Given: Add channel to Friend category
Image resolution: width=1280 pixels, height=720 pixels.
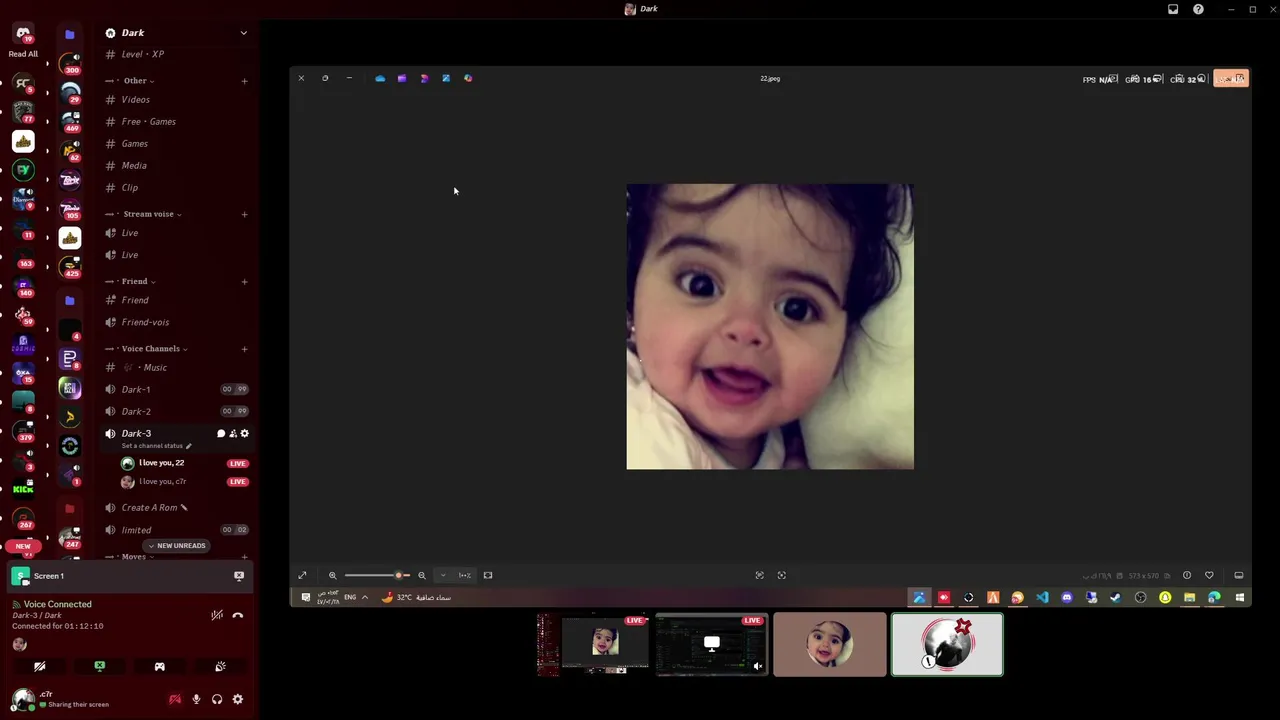Looking at the screenshot, I should (245, 281).
